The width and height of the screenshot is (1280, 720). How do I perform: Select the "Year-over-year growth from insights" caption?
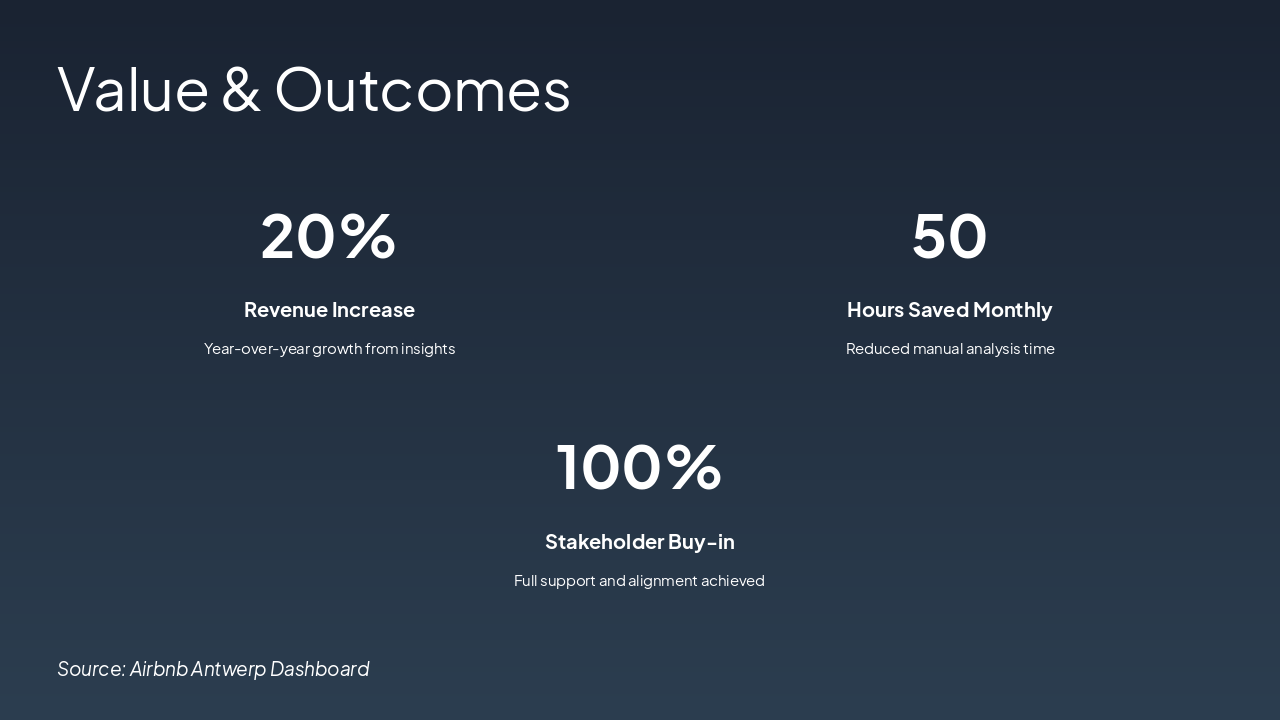(329, 349)
